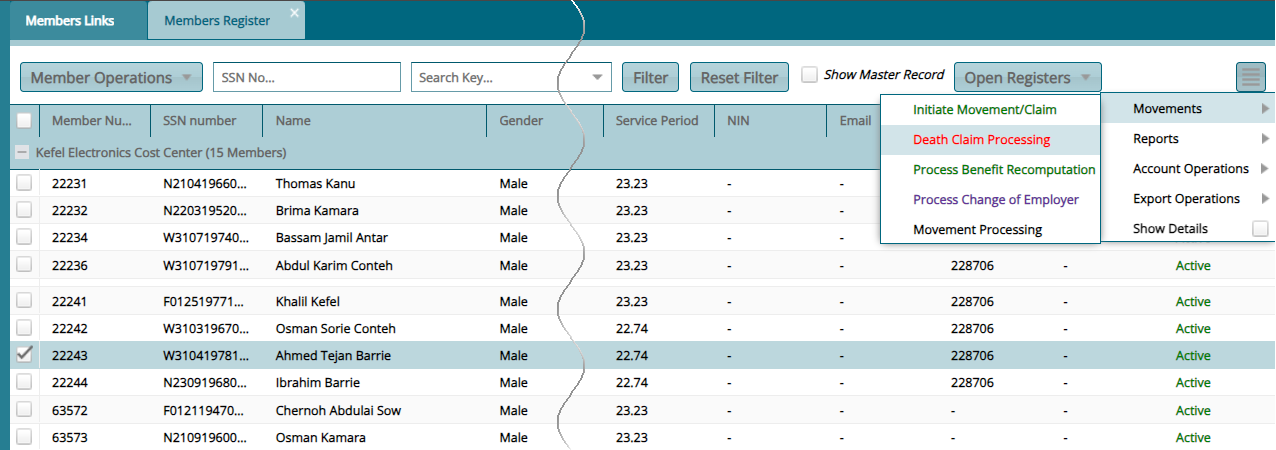Close the Members Register tab
This screenshot has width=1276, height=450.
[x=294, y=12]
